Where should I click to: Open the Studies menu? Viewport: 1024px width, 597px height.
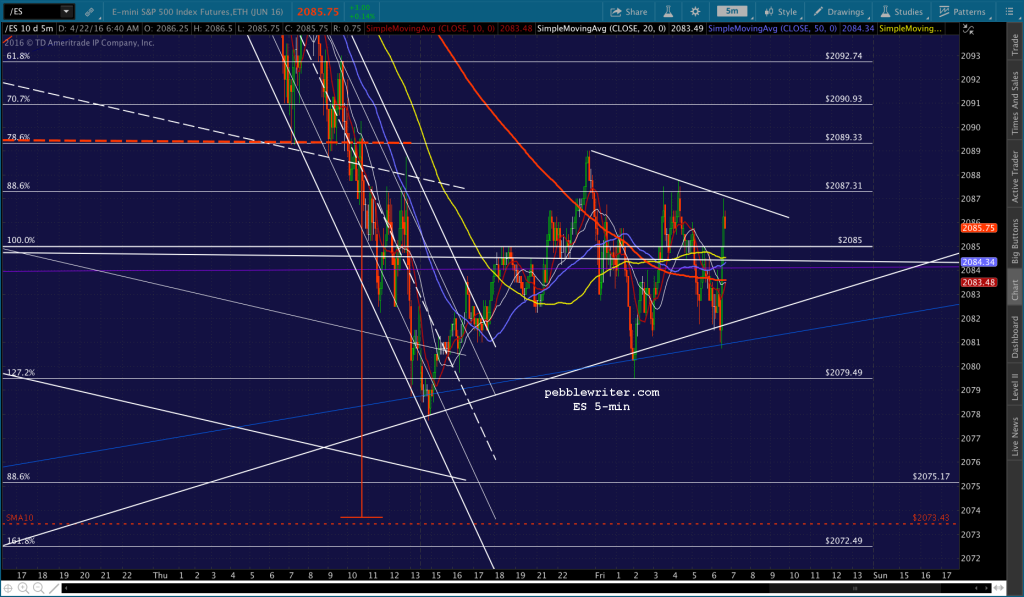(x=902, y=12)
